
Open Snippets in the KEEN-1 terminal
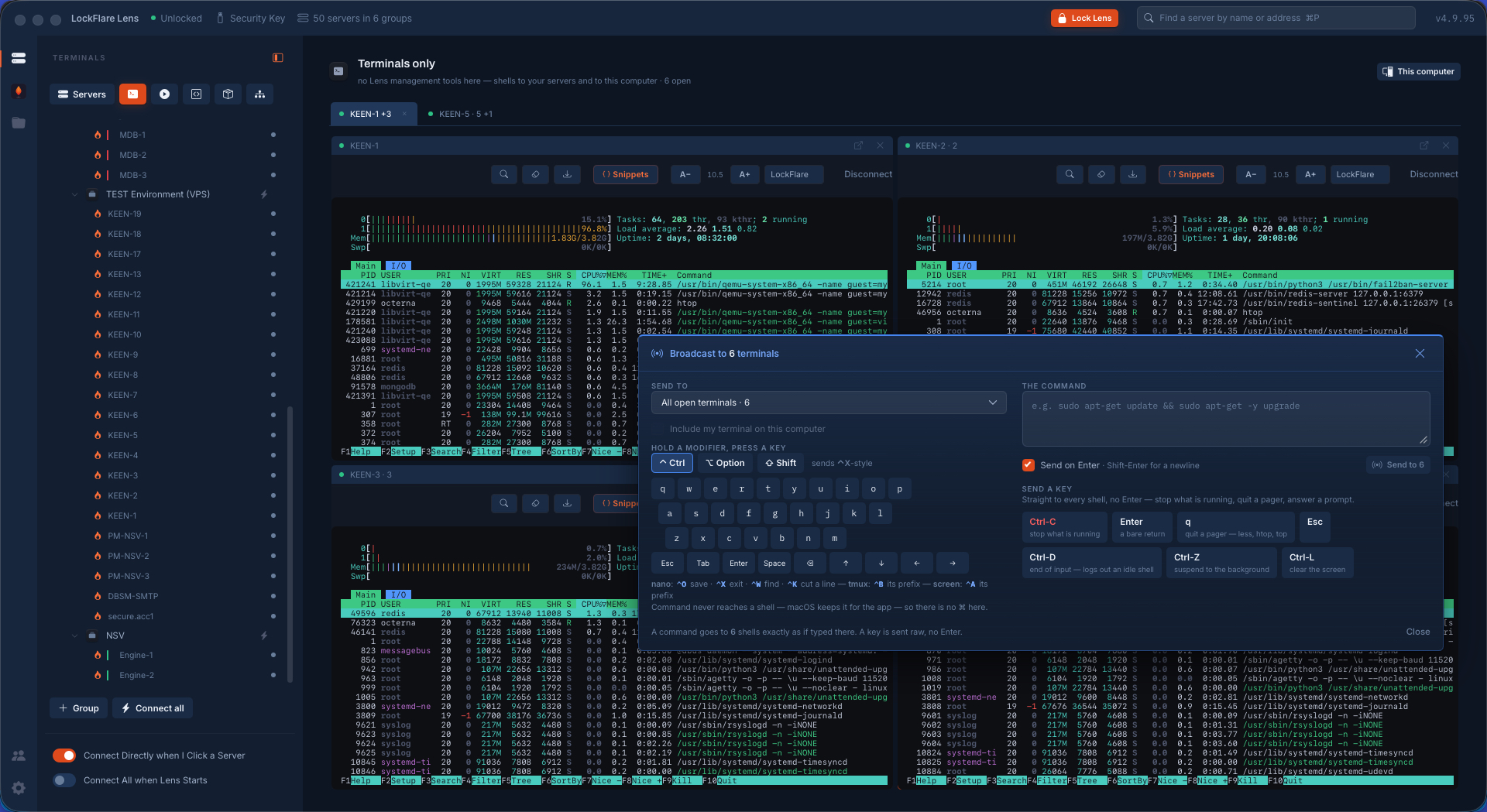pyautogui.click(x=626, y=174)
